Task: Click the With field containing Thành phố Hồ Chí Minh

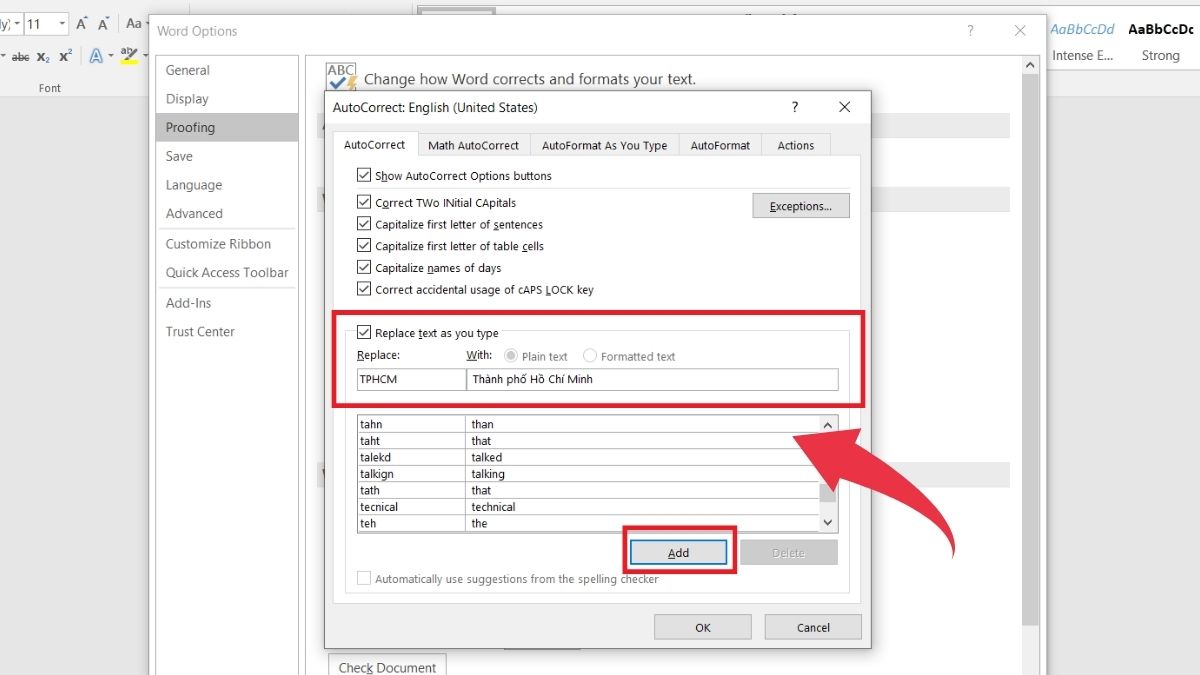Action: 652,379
